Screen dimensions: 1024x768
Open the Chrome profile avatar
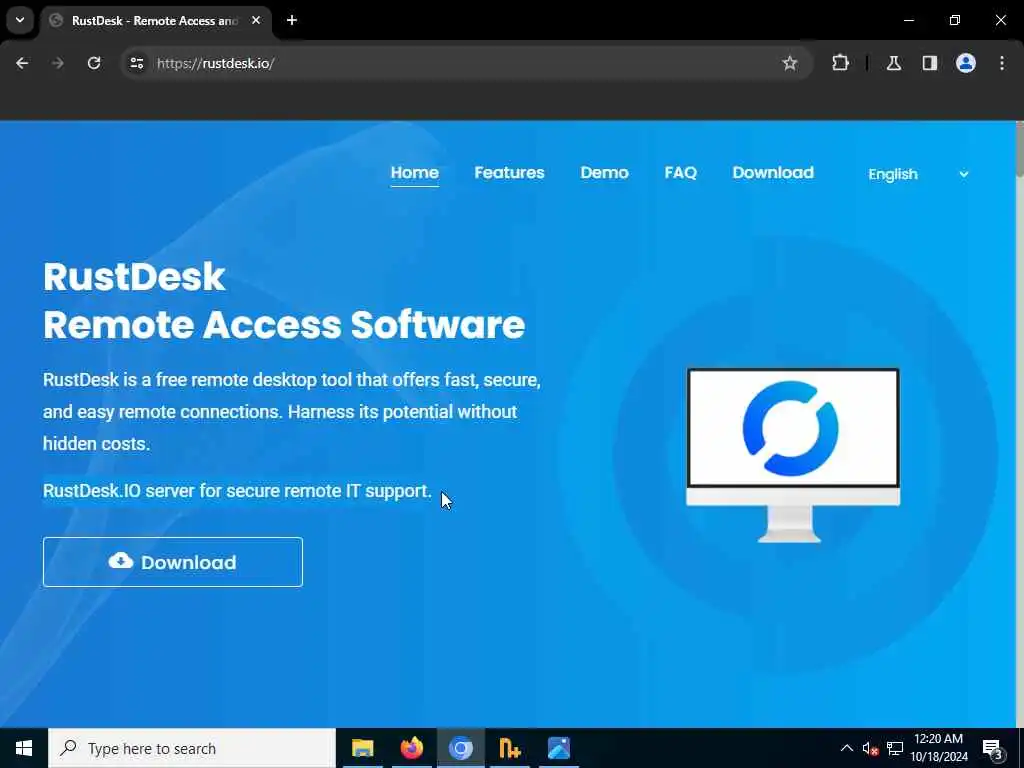966,63
